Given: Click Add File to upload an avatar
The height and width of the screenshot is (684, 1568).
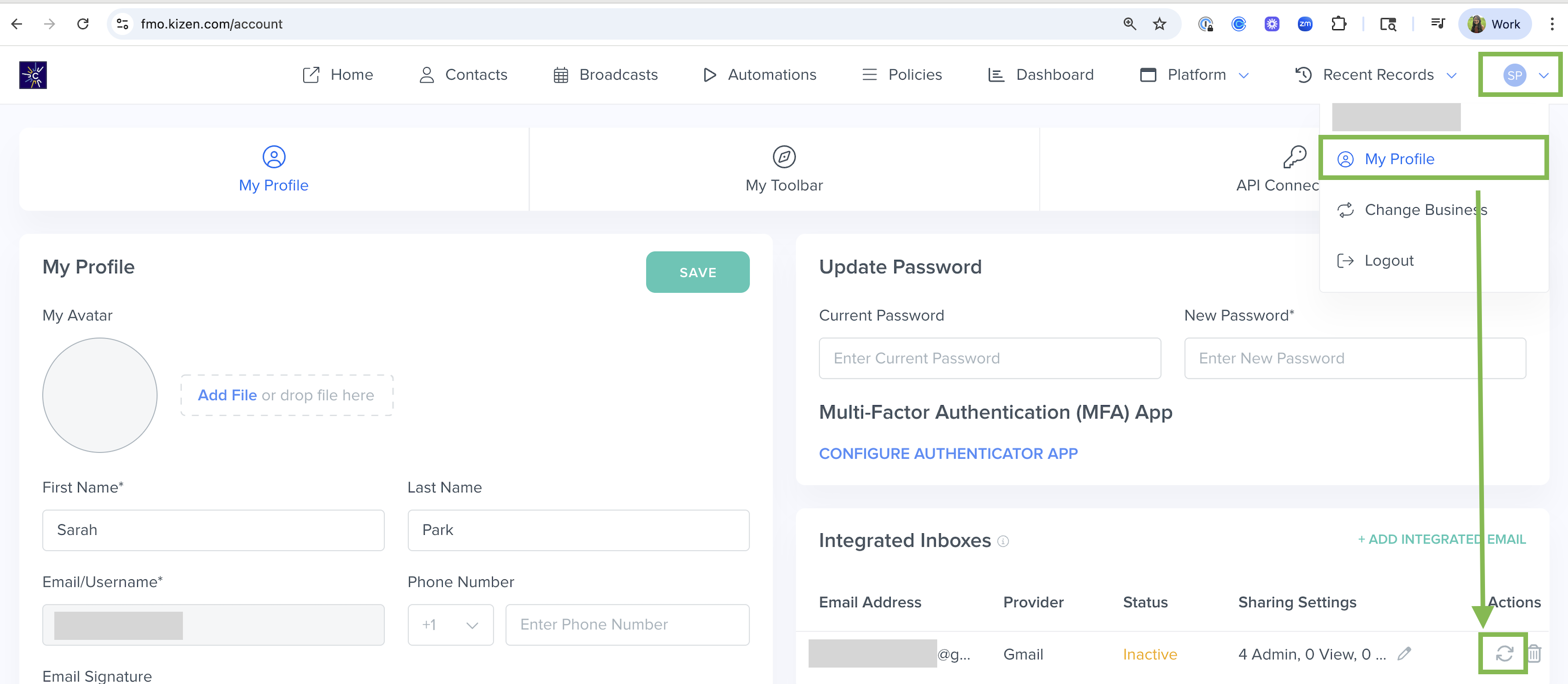Looking at the screenshot, I should coord(227,395).
